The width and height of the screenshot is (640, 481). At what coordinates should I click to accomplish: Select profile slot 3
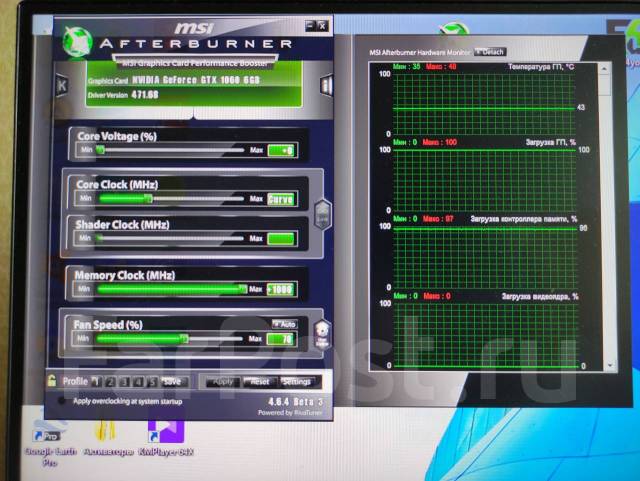[125, 381]
